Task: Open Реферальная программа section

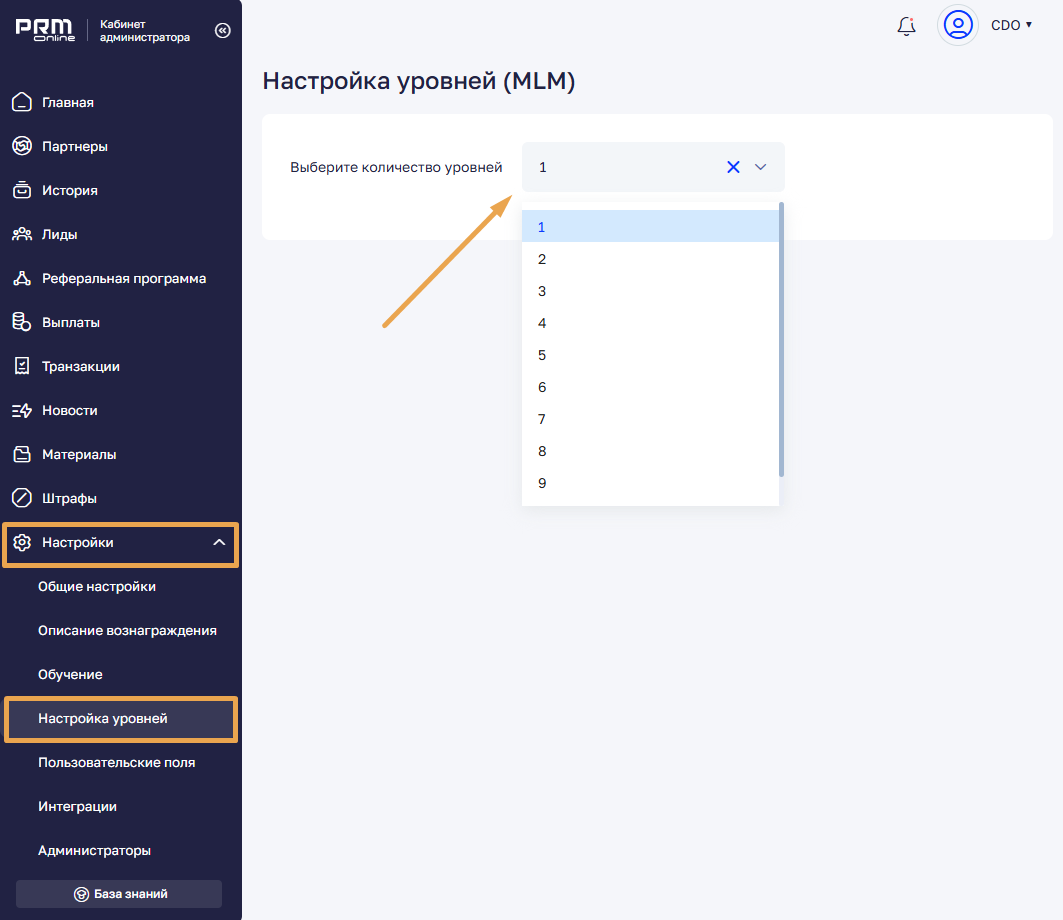Action: [123, 278]
